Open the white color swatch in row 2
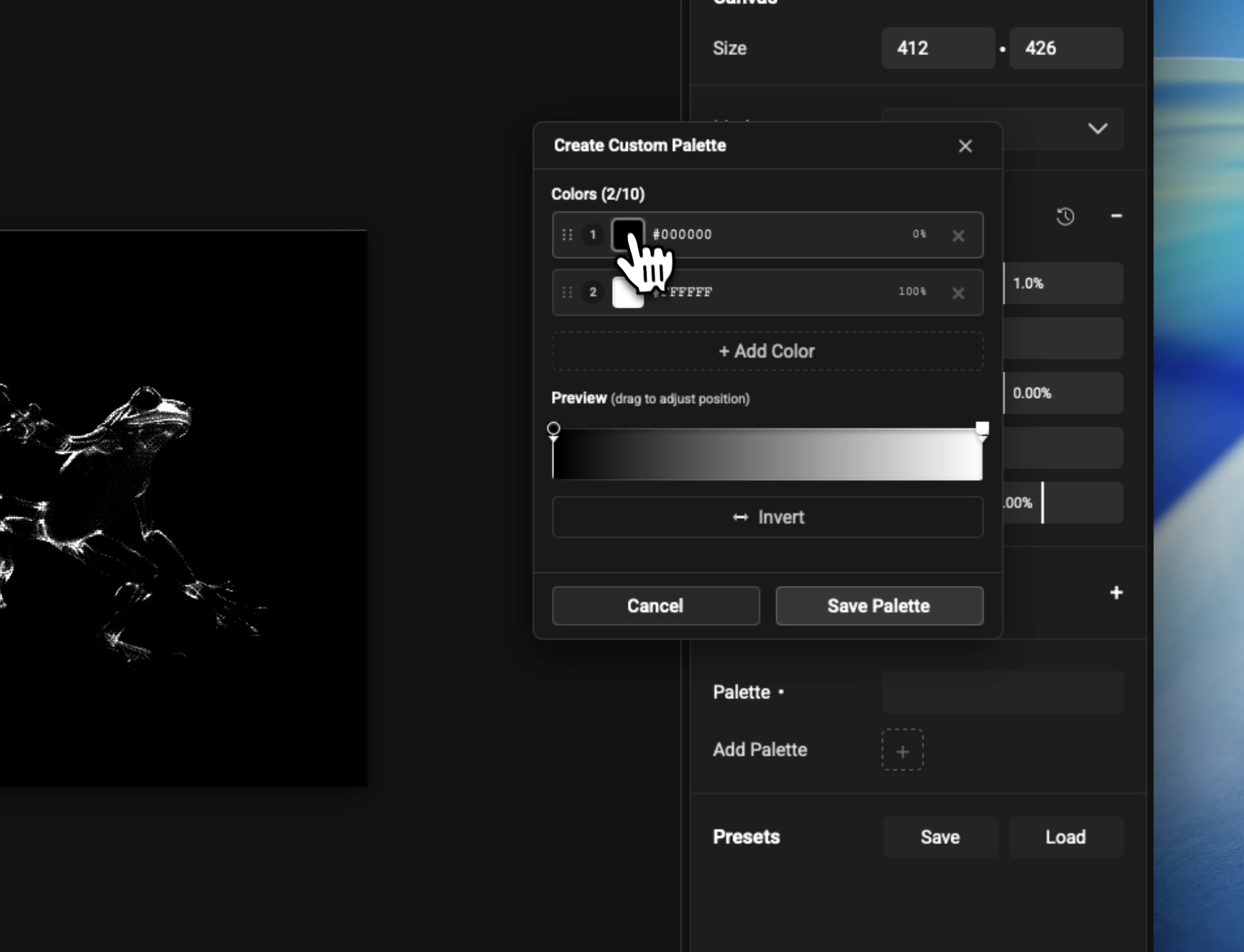This screenshot has height=952, width=1244. pyautogui.click(x=627, y=293)
